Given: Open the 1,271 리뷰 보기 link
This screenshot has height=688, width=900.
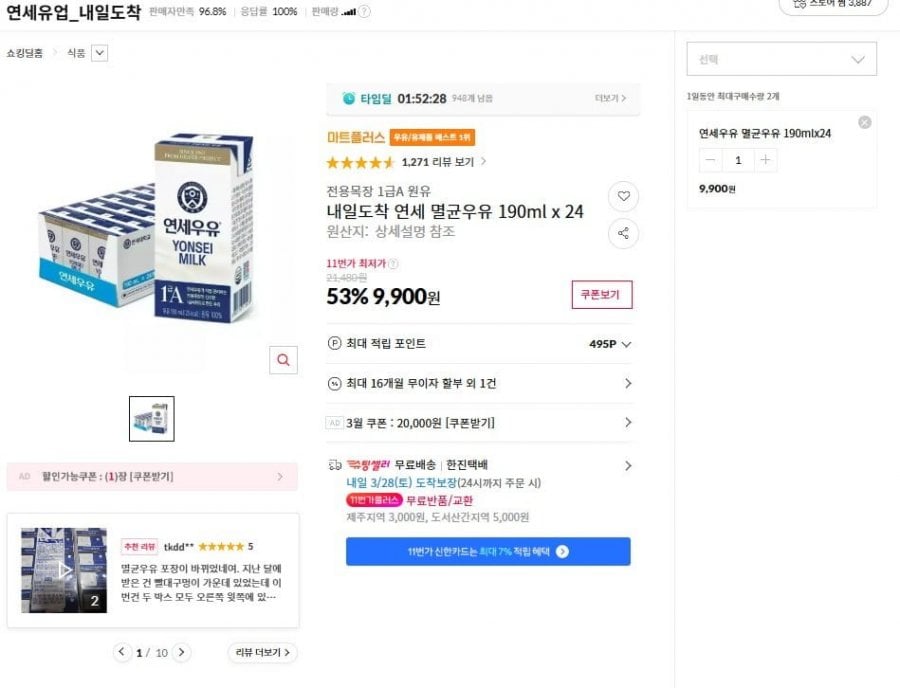Looking at the screenshot, I should (x=438, y=160).
